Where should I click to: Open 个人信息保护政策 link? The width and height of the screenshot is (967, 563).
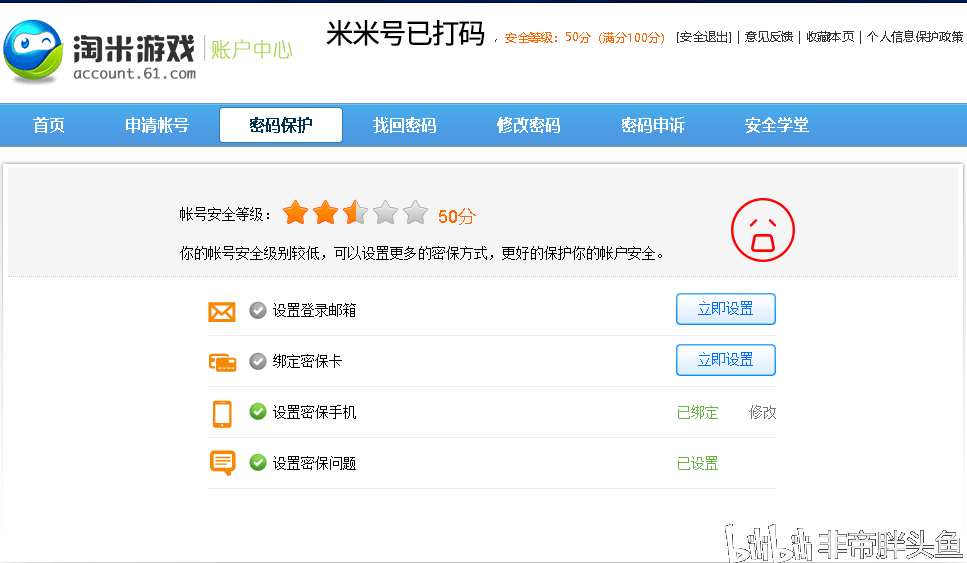coord(915,37)
